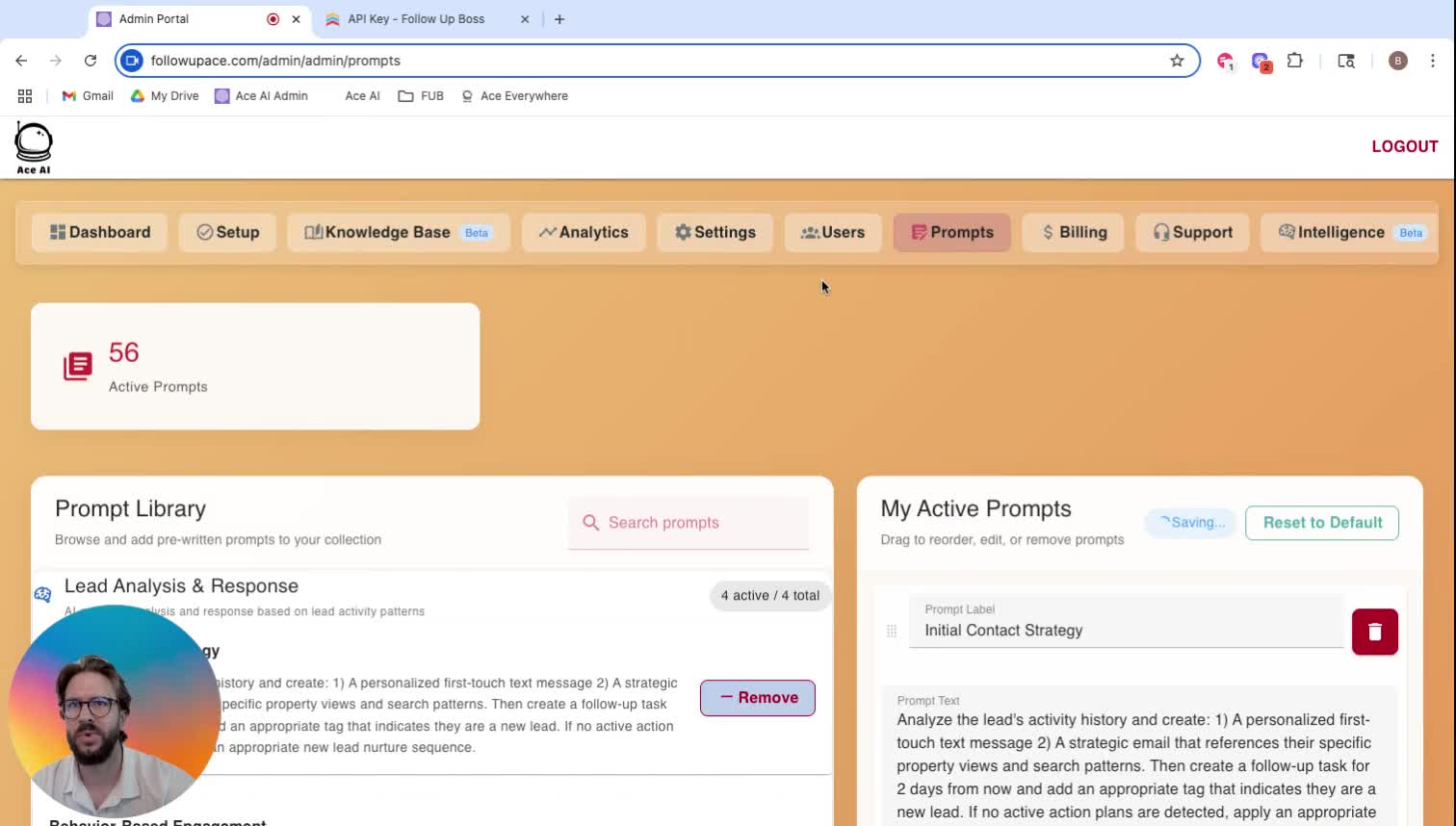Go to the Settings section
The image size is (1456, 826).
click(715, 232)
